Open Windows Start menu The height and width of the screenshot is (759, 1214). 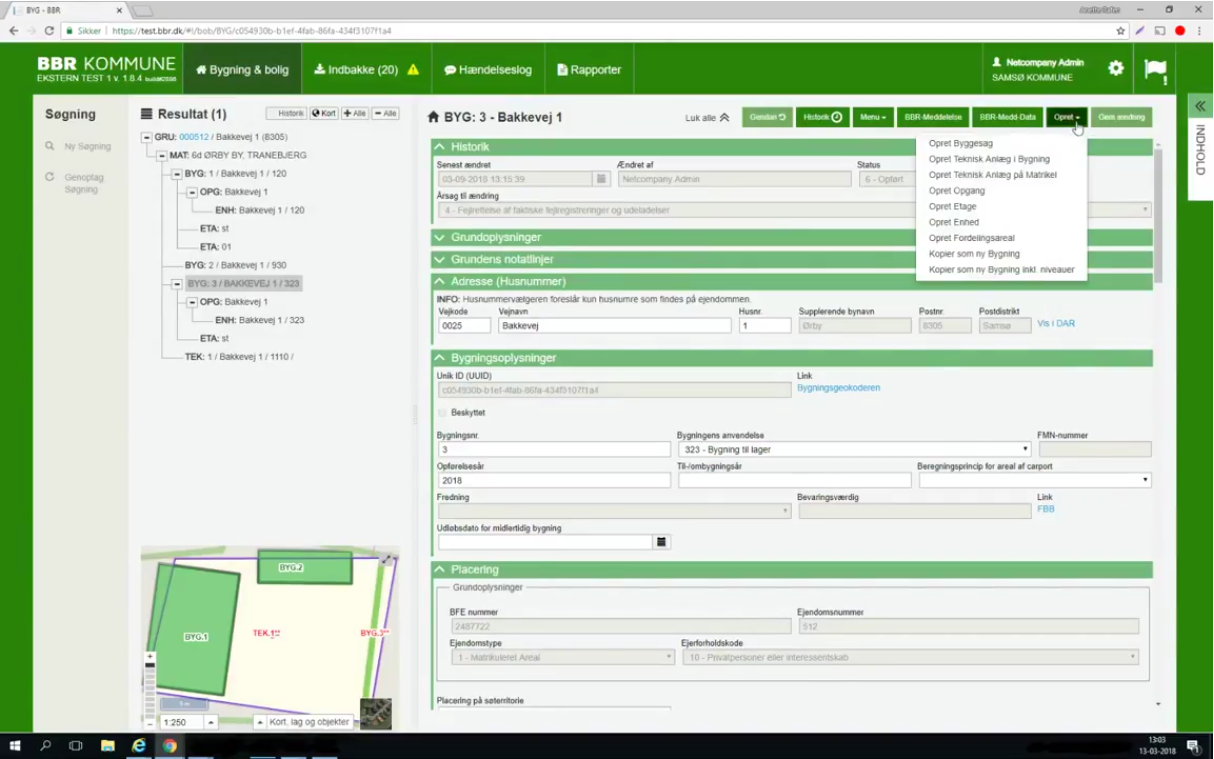pos(15,746)
